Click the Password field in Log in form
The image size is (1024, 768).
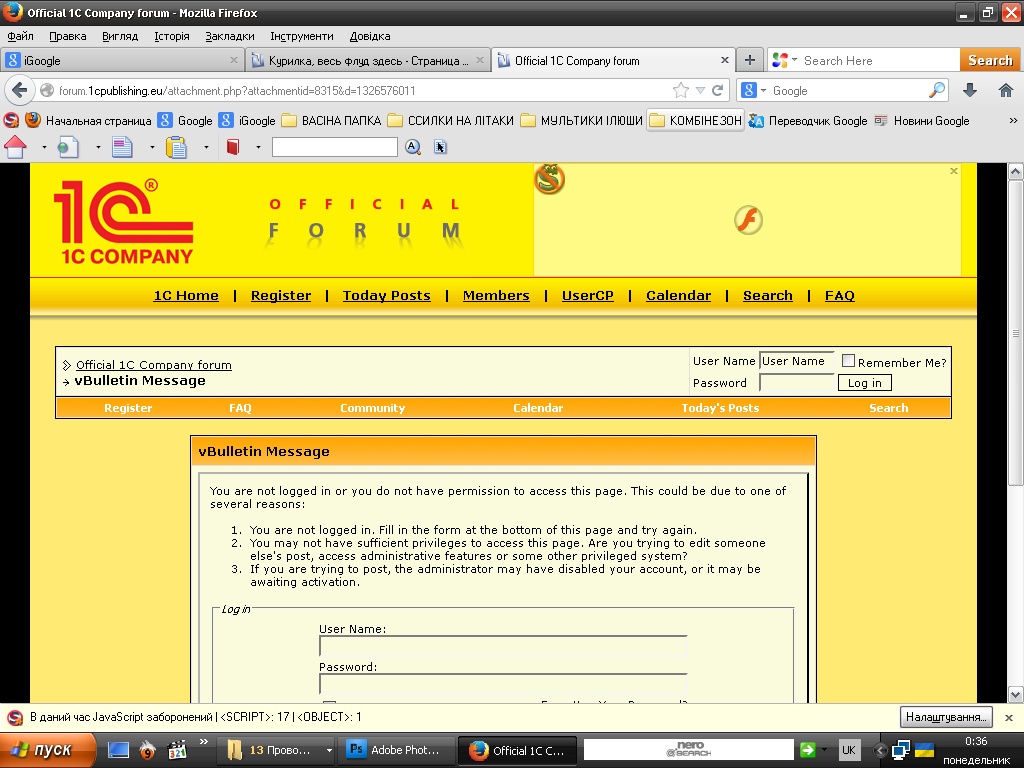(503, 684)
